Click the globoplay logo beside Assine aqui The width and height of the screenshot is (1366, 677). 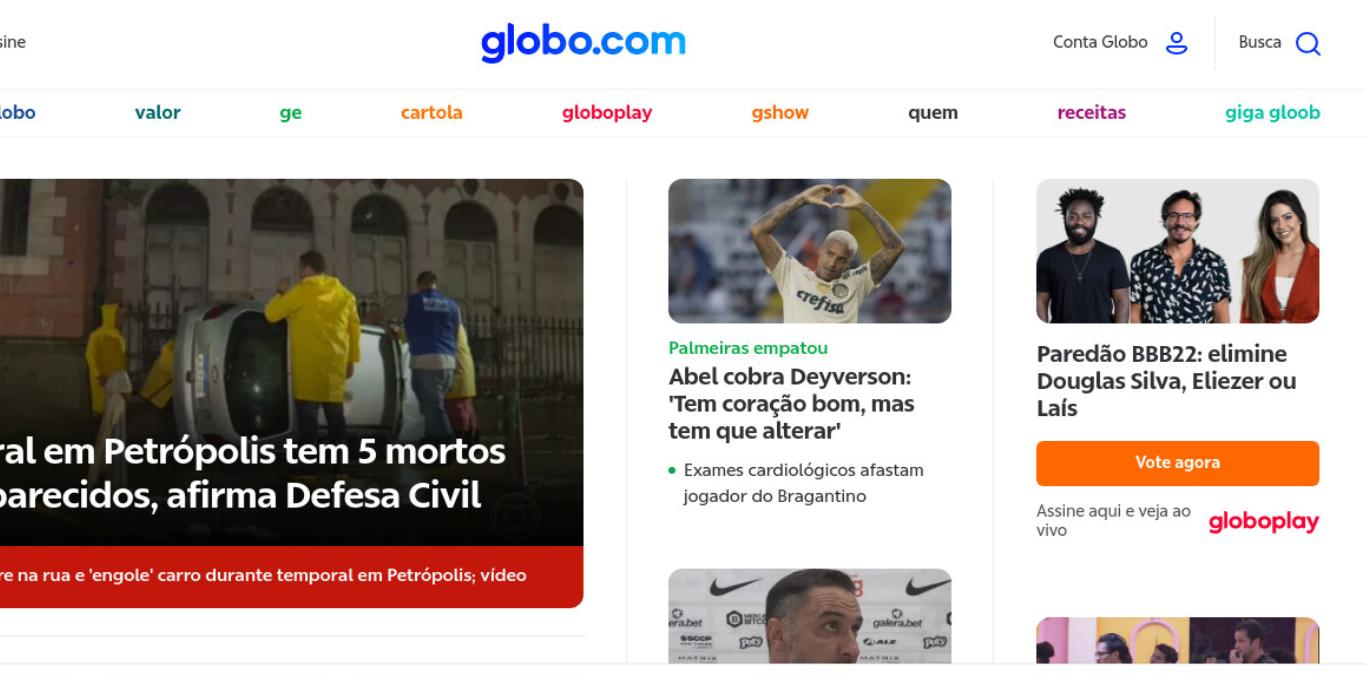(x=1264, y=522)
